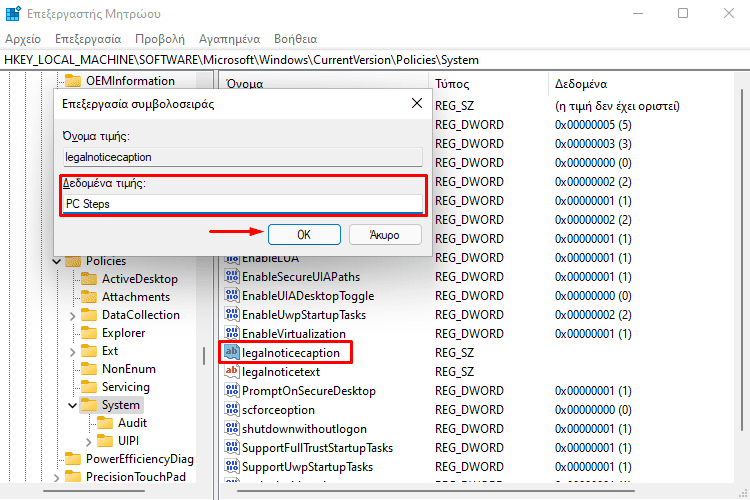Click the Registry Editor app icon in title bar
Viewport: 750px width, 500px height.
click(x=13, y=13)
